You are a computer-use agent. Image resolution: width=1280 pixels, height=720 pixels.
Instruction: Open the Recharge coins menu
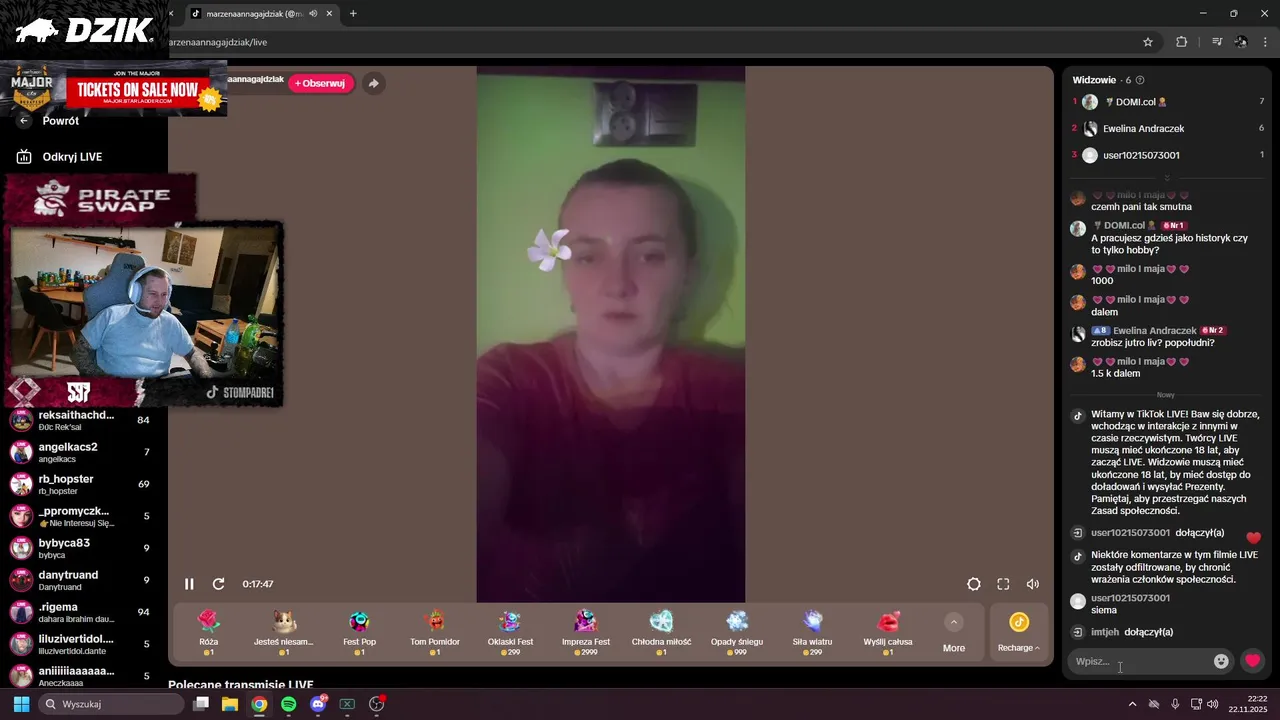(x=1019, y=633)
